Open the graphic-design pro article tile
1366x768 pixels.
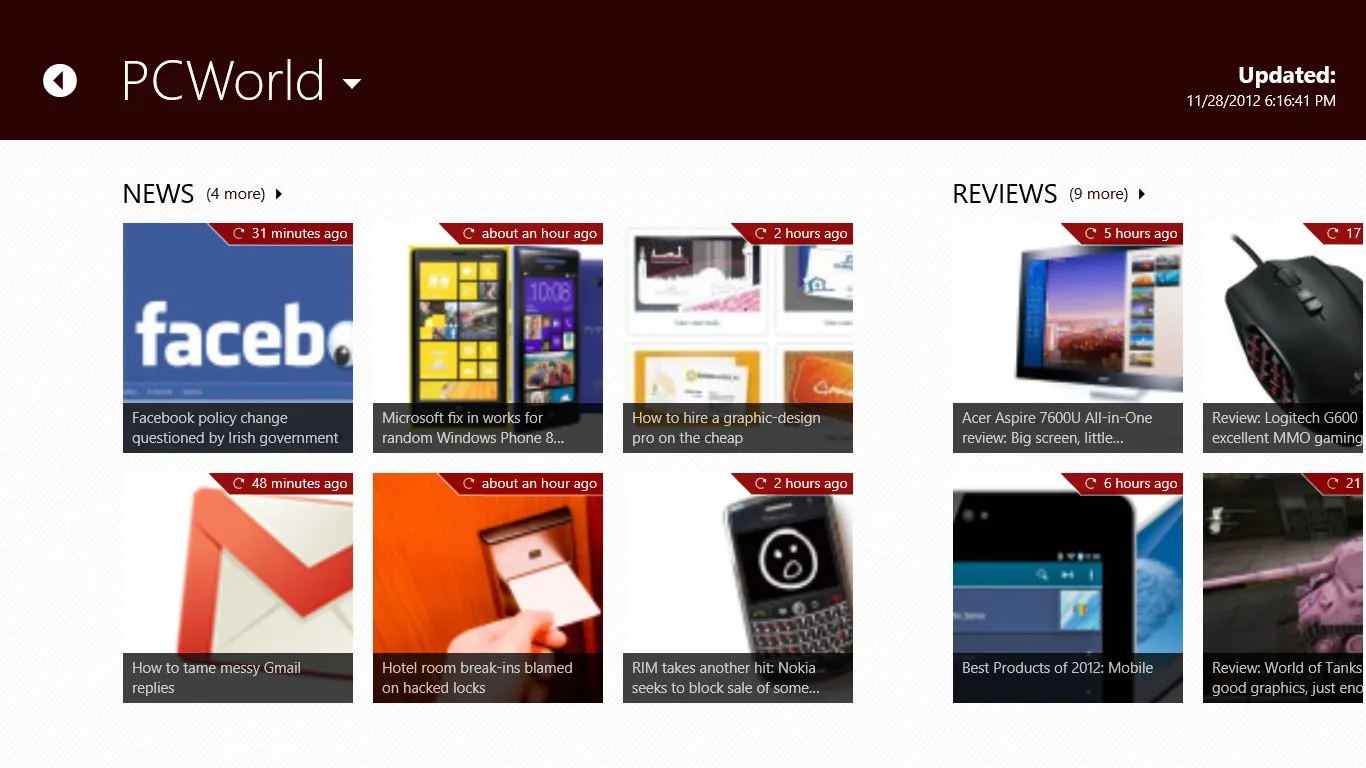click(738, 338)
